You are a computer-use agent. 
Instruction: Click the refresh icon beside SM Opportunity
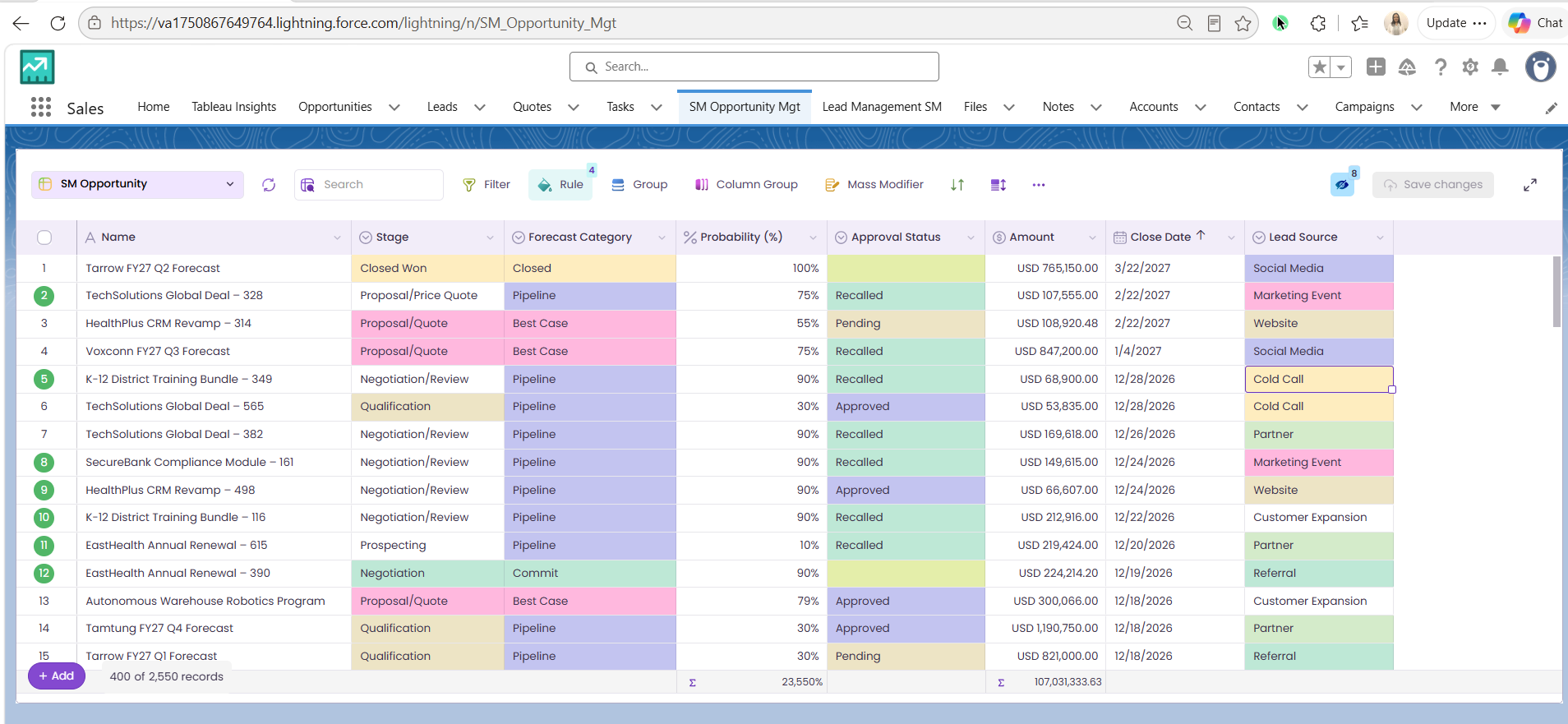269,185
